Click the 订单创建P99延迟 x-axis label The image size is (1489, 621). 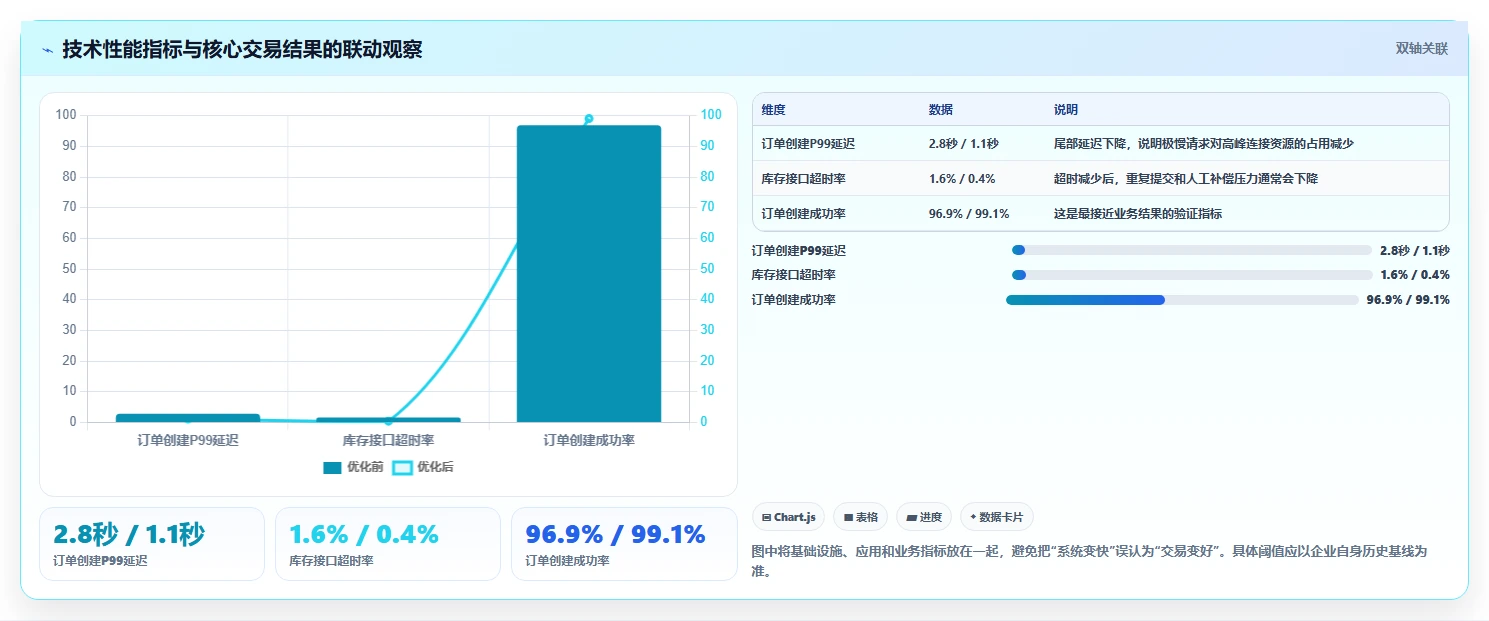tap(188, 440)
